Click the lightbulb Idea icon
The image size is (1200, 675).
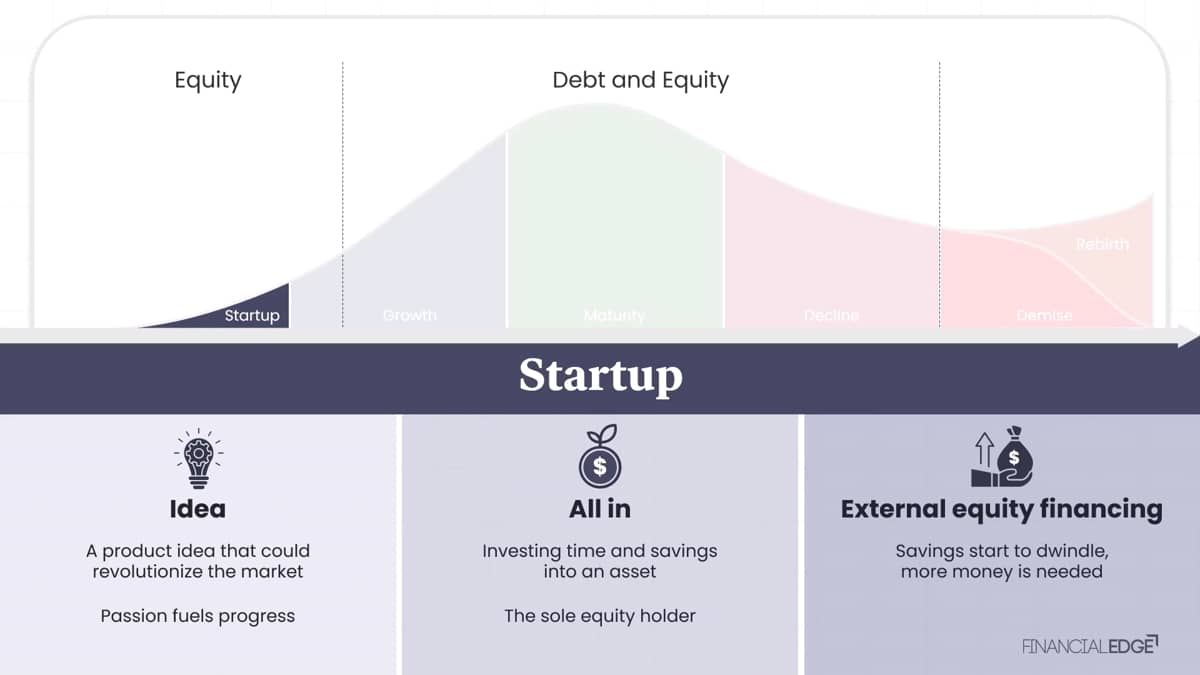pyautogui.click(x=198, y=459)
